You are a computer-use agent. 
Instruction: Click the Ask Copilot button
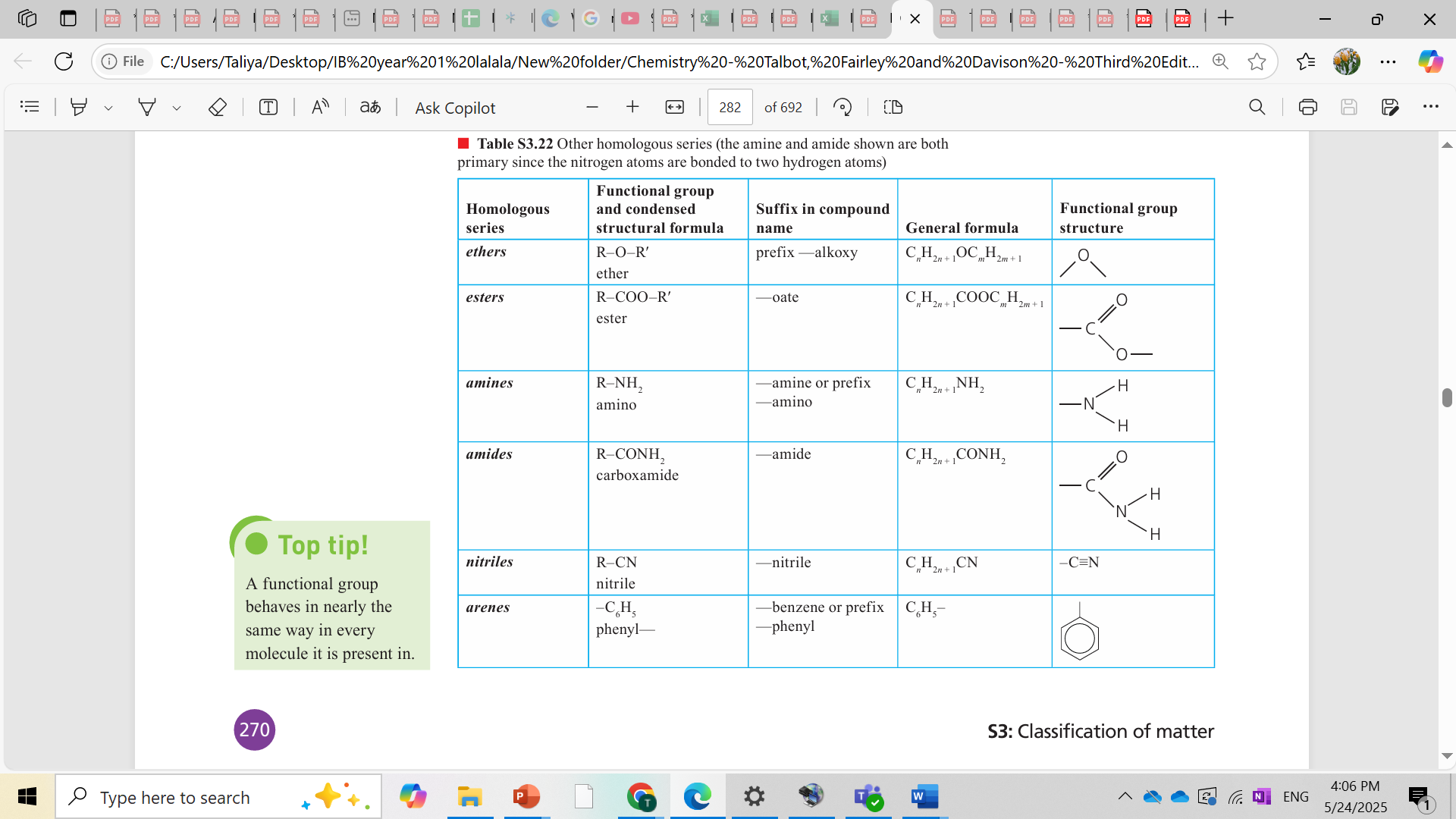[x=455, y=108]
